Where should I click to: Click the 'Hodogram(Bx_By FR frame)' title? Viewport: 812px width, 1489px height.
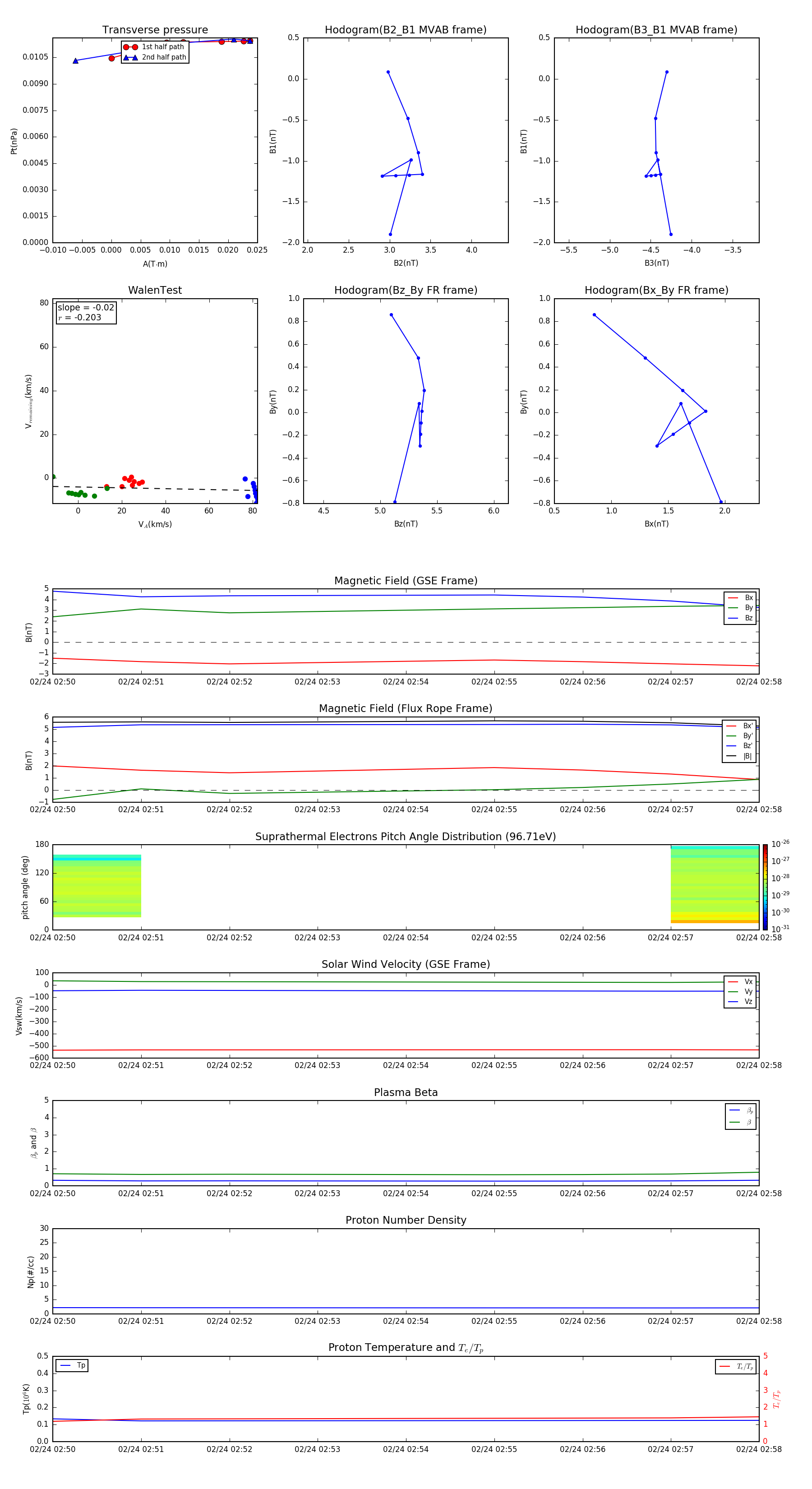click(x=656, y=290)
